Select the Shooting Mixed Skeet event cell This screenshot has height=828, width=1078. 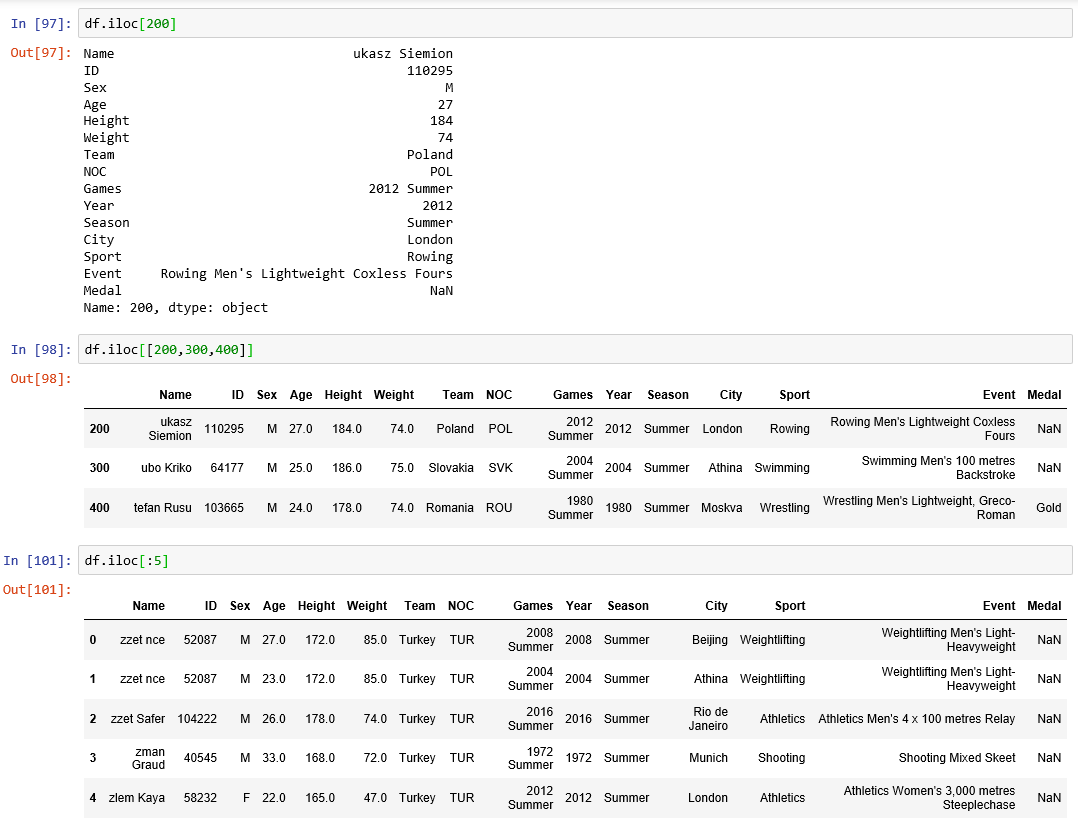(x=956, y=758)
